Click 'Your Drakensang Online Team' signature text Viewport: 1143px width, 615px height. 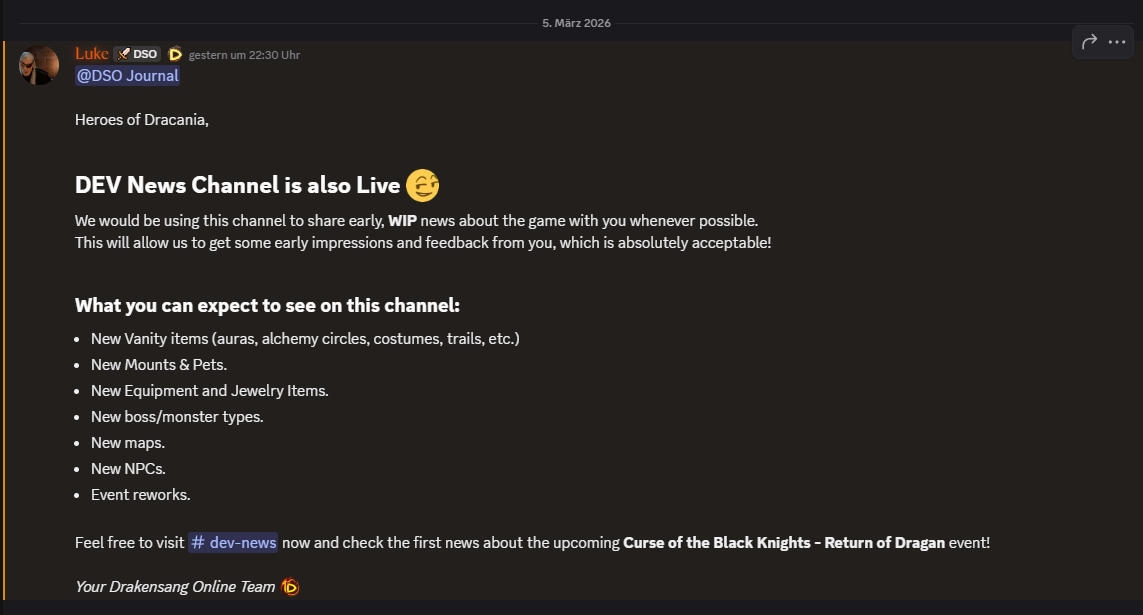click(174, 587)
